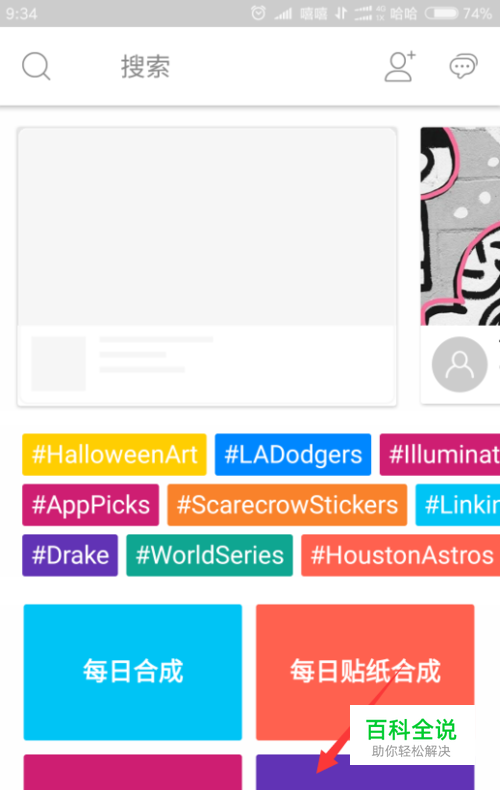Open the chat messages icon
The image size is (500, 790).
click(x=463, y=66)
